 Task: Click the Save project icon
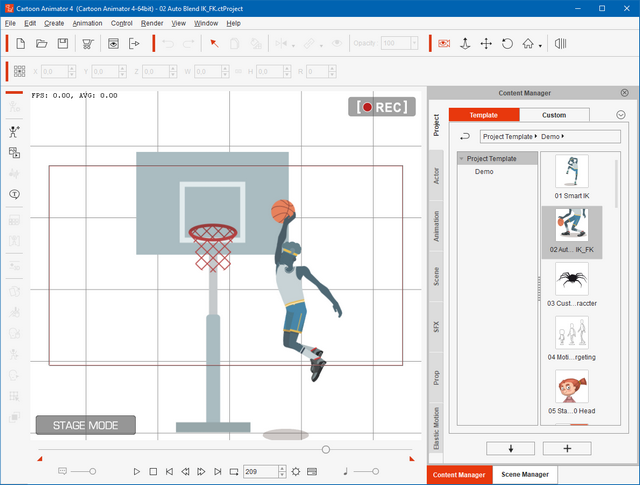click(x=63, y=43)
